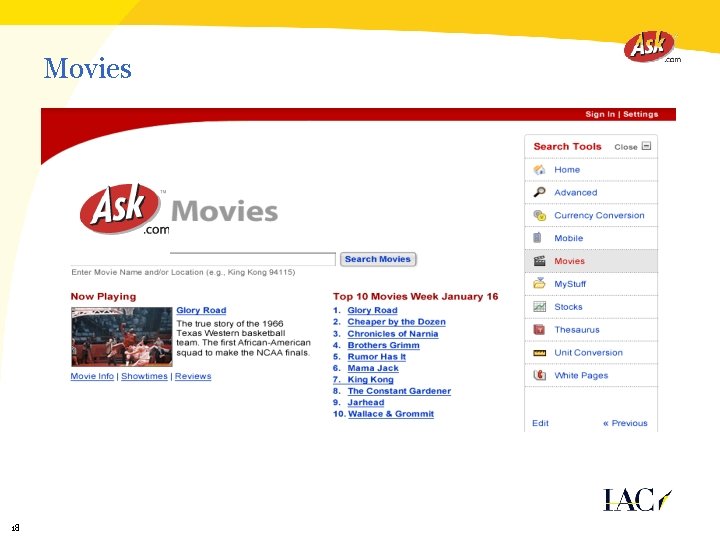Open Mama Jack link
This screenshot has width=720, height=540.
373,368
